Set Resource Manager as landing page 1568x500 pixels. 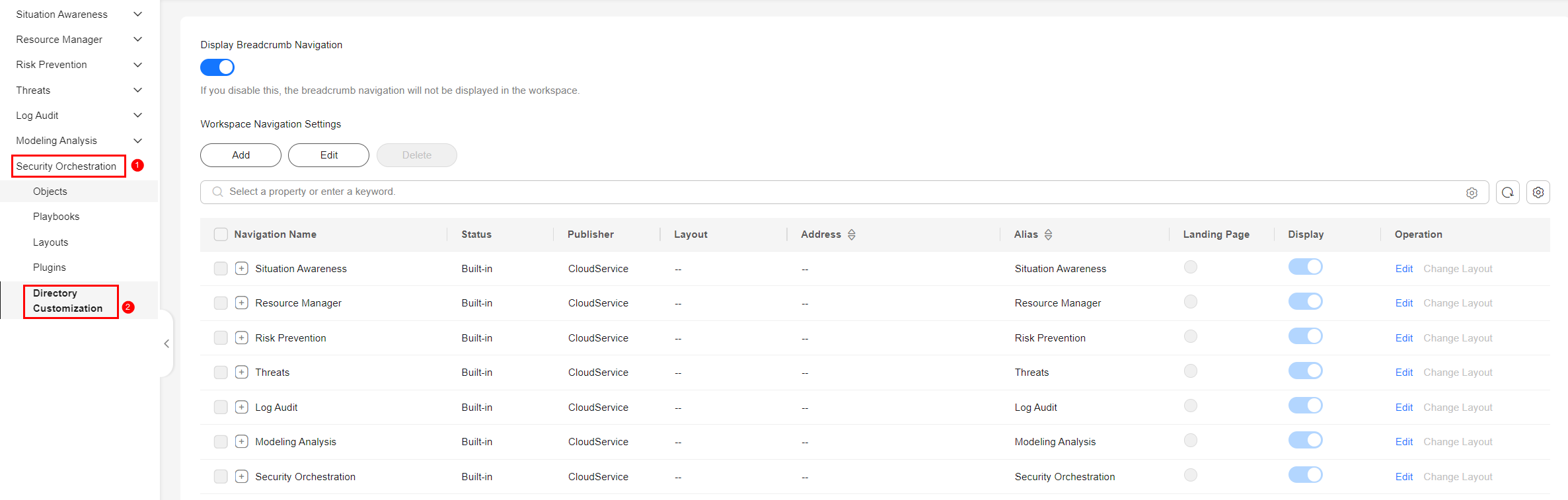click(1190, 302)
